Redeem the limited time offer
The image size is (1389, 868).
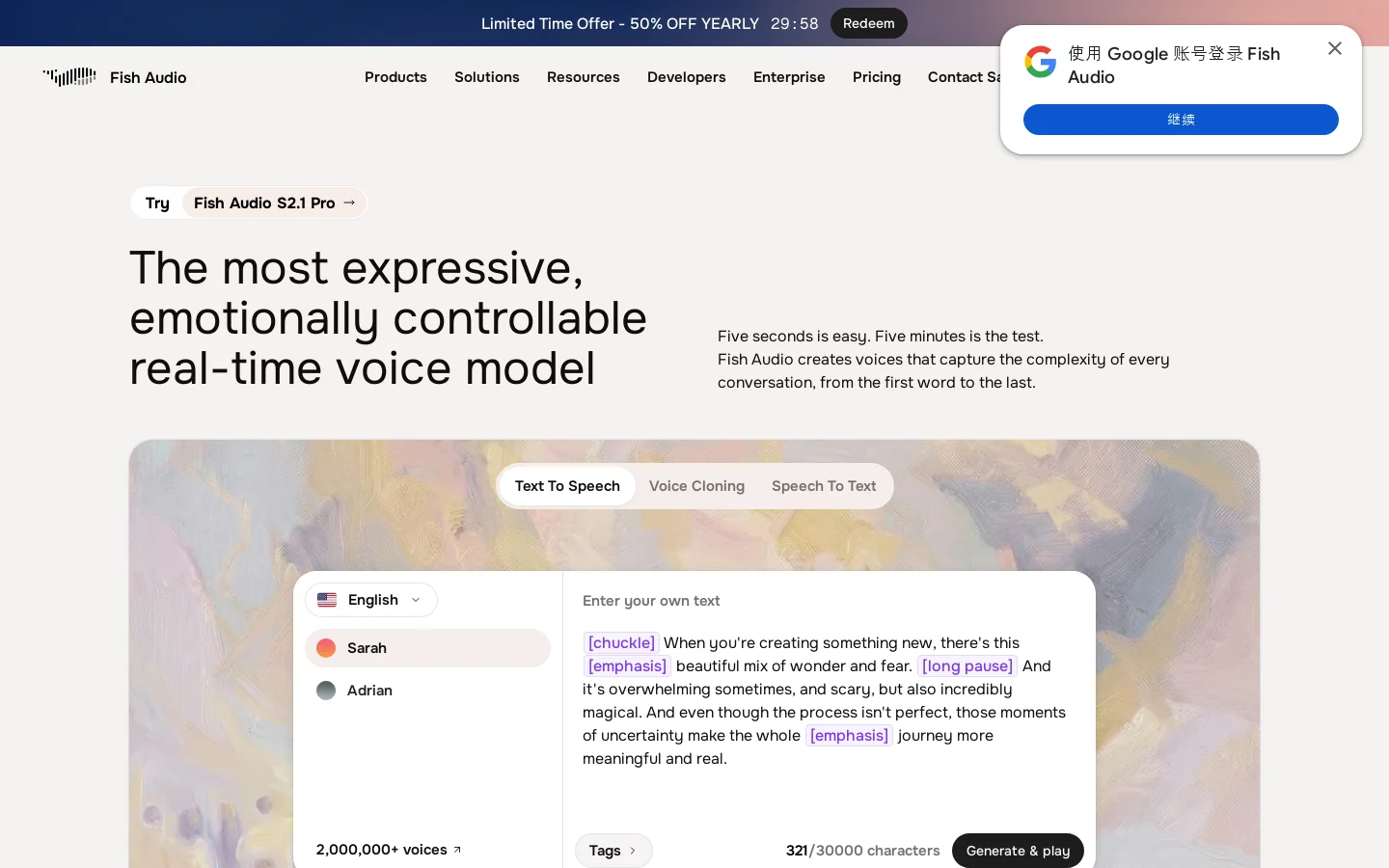[869, 23]
